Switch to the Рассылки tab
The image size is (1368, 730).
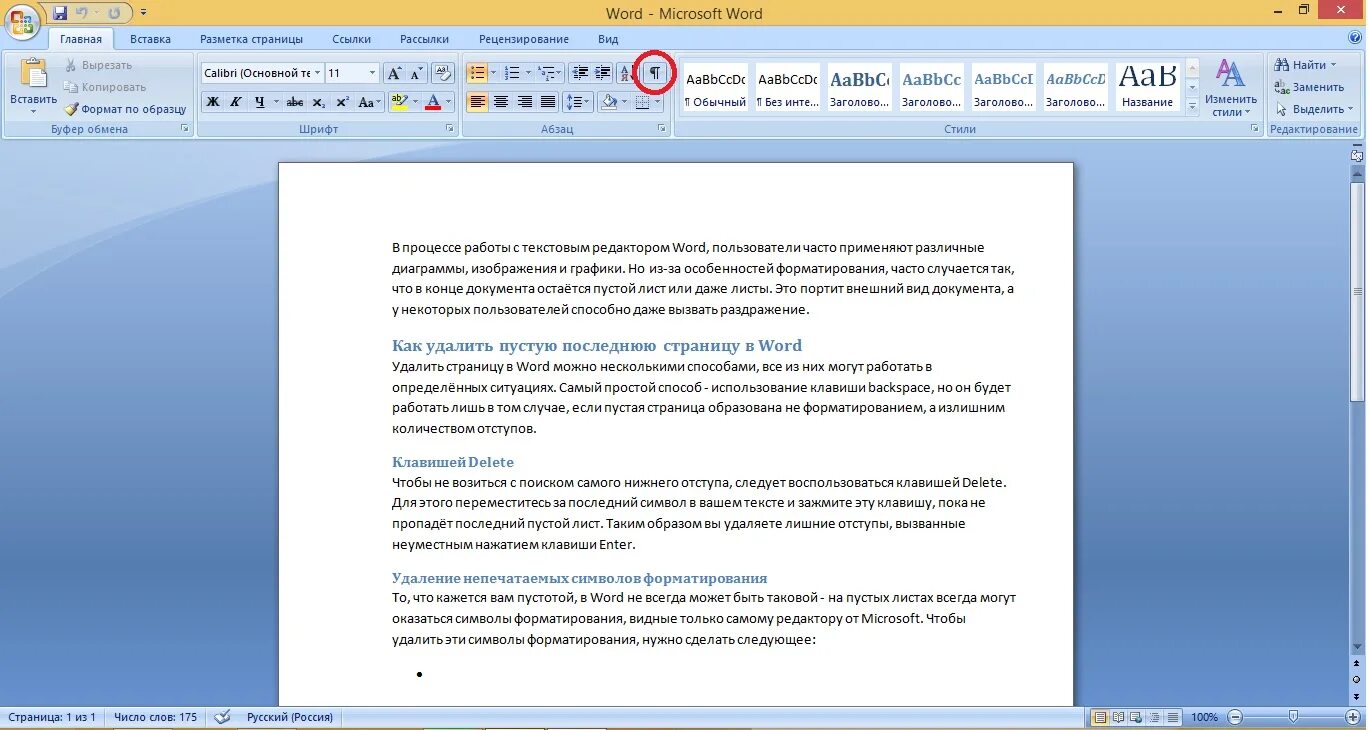(x=424, y=39)
